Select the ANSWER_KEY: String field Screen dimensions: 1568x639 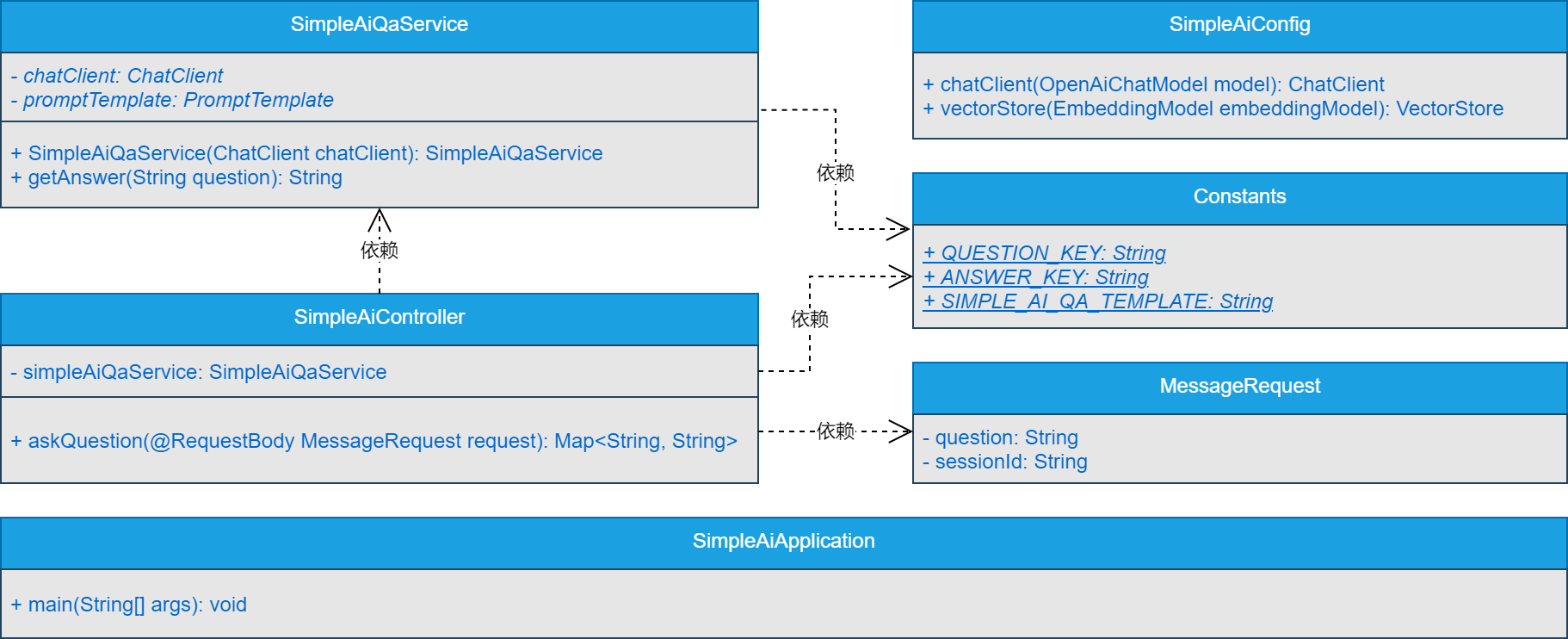[1036, 277]
